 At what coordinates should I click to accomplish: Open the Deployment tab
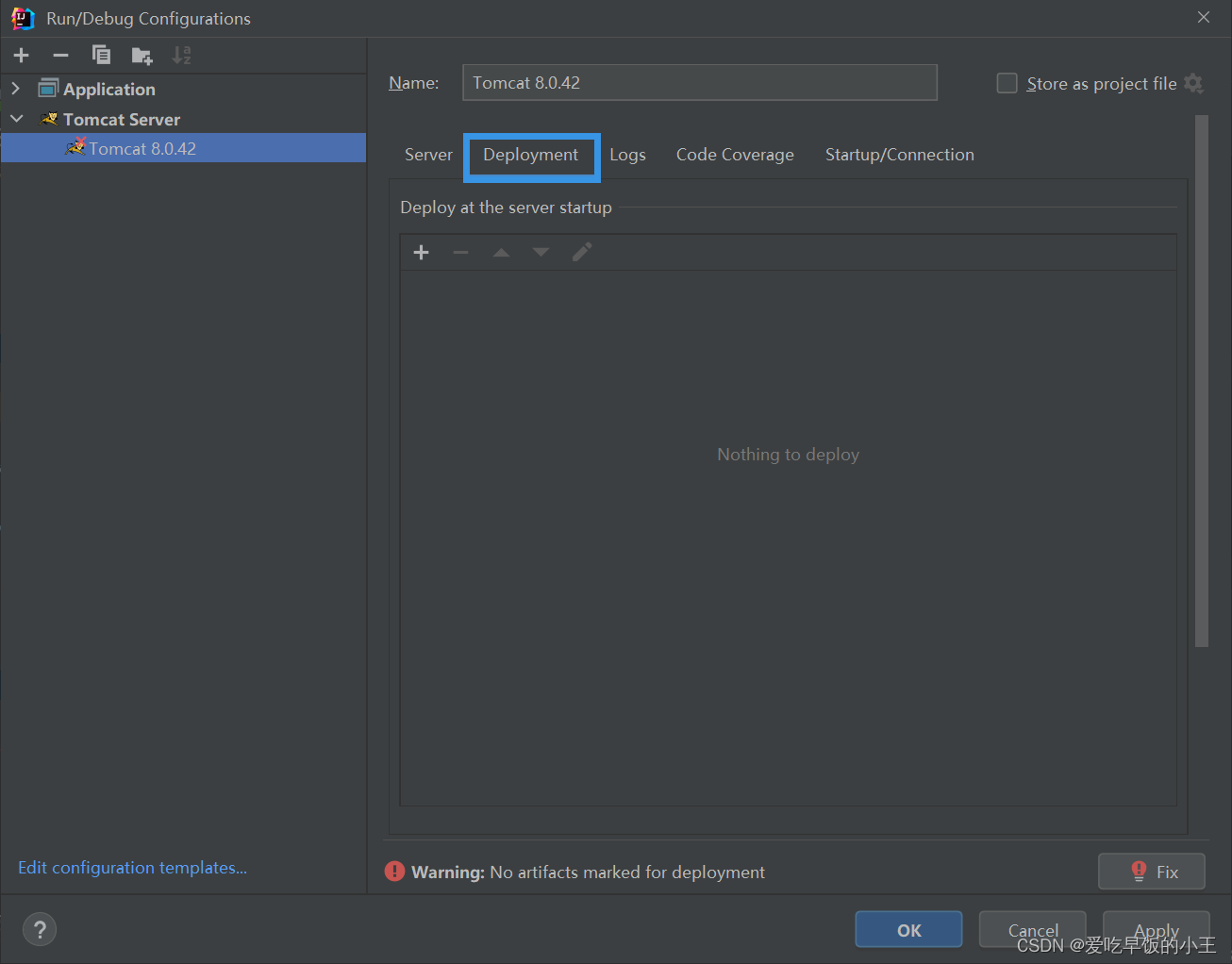(531, 155)
